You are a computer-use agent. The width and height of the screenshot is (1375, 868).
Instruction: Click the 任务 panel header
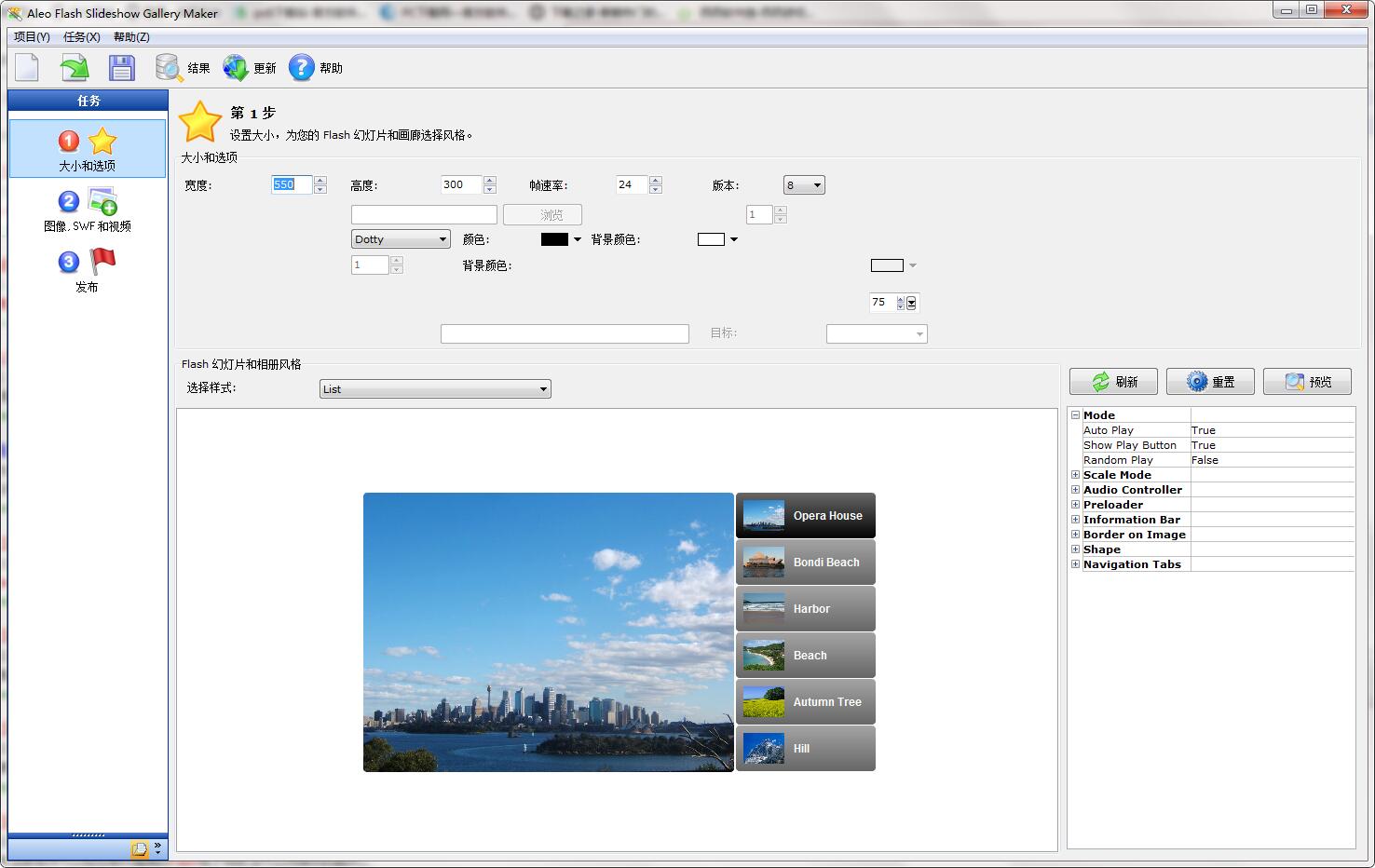click(88, 101)
